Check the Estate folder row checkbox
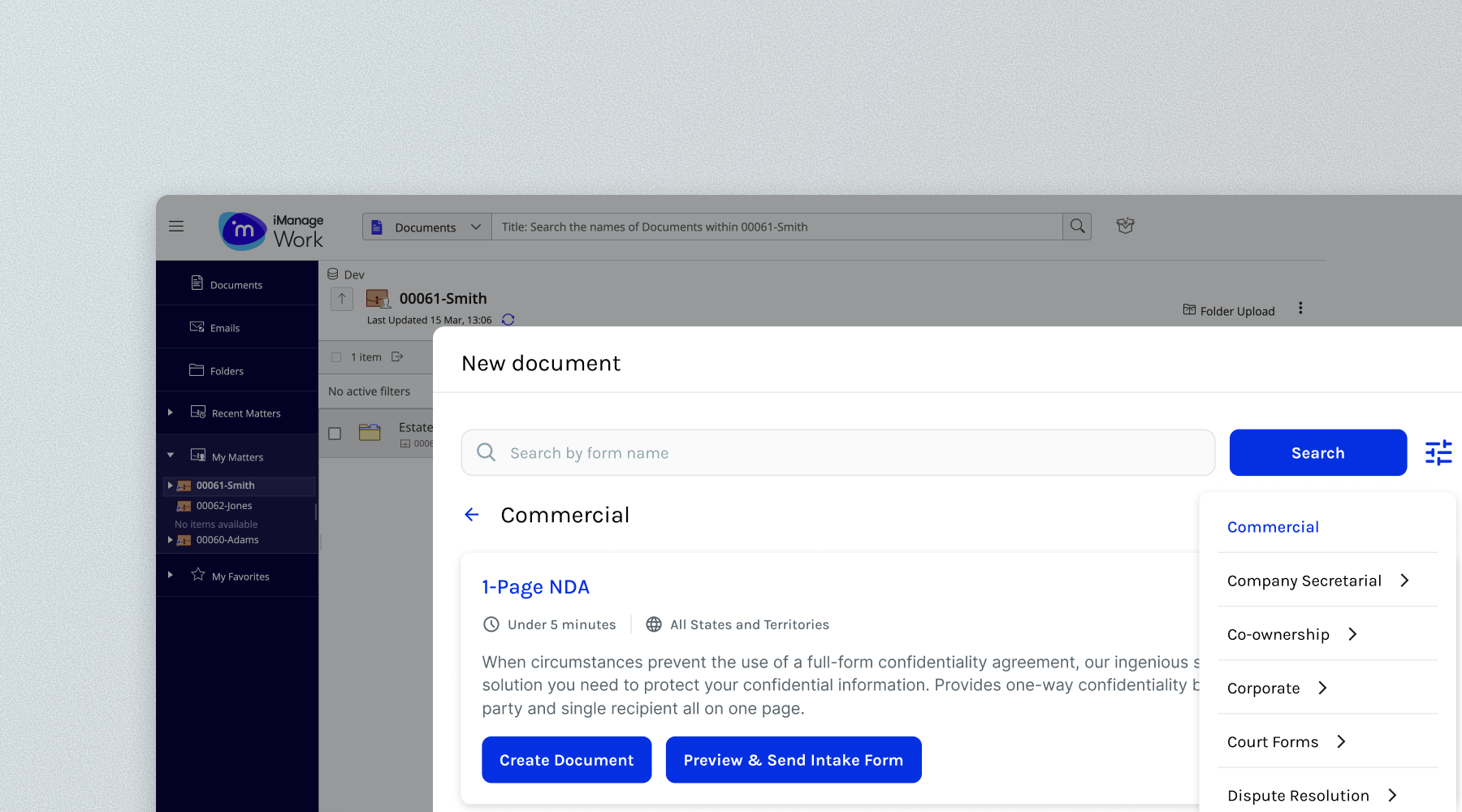Screen dimensions: 1462x812 335,434
